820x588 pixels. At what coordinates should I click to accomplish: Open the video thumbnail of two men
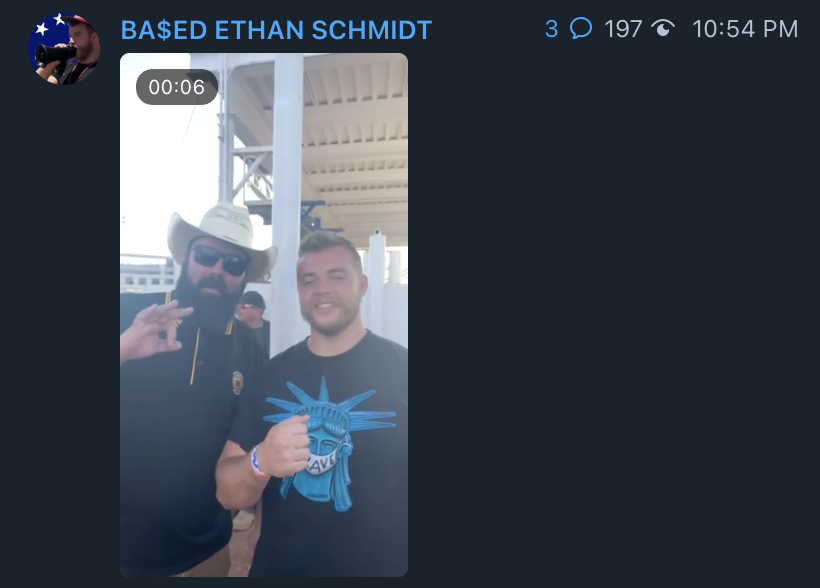pyautogui.click(x=264, y=315)
